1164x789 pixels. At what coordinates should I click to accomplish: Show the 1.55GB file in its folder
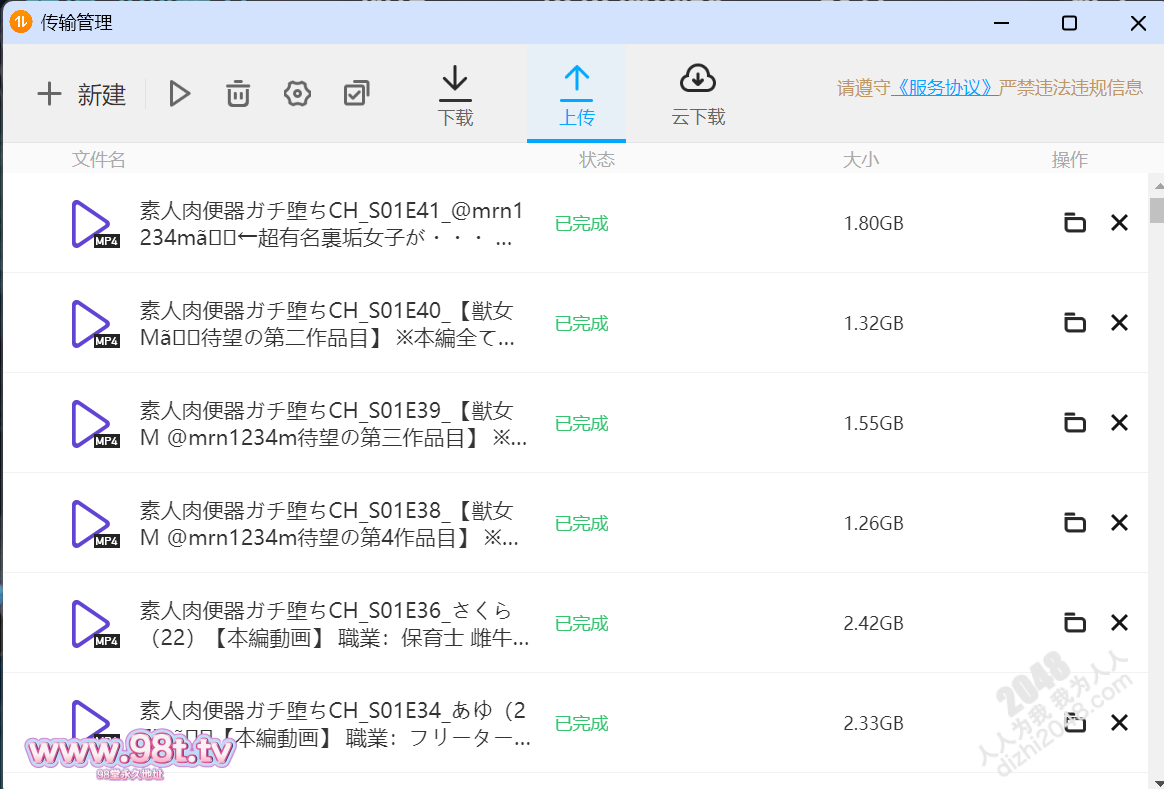point(1075,423)
